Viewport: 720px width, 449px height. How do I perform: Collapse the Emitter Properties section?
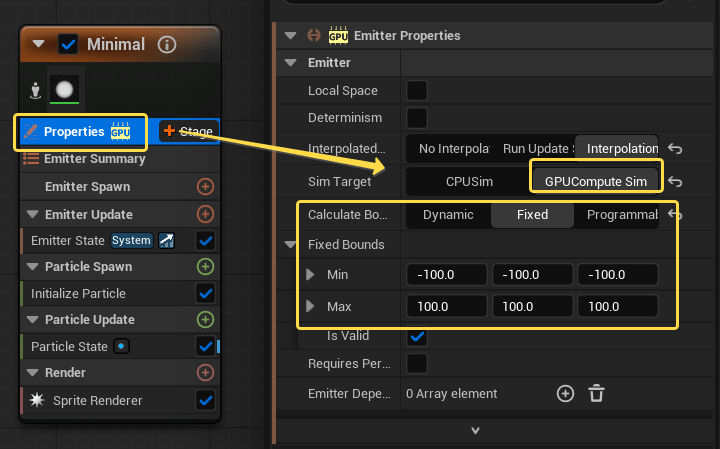290,36
